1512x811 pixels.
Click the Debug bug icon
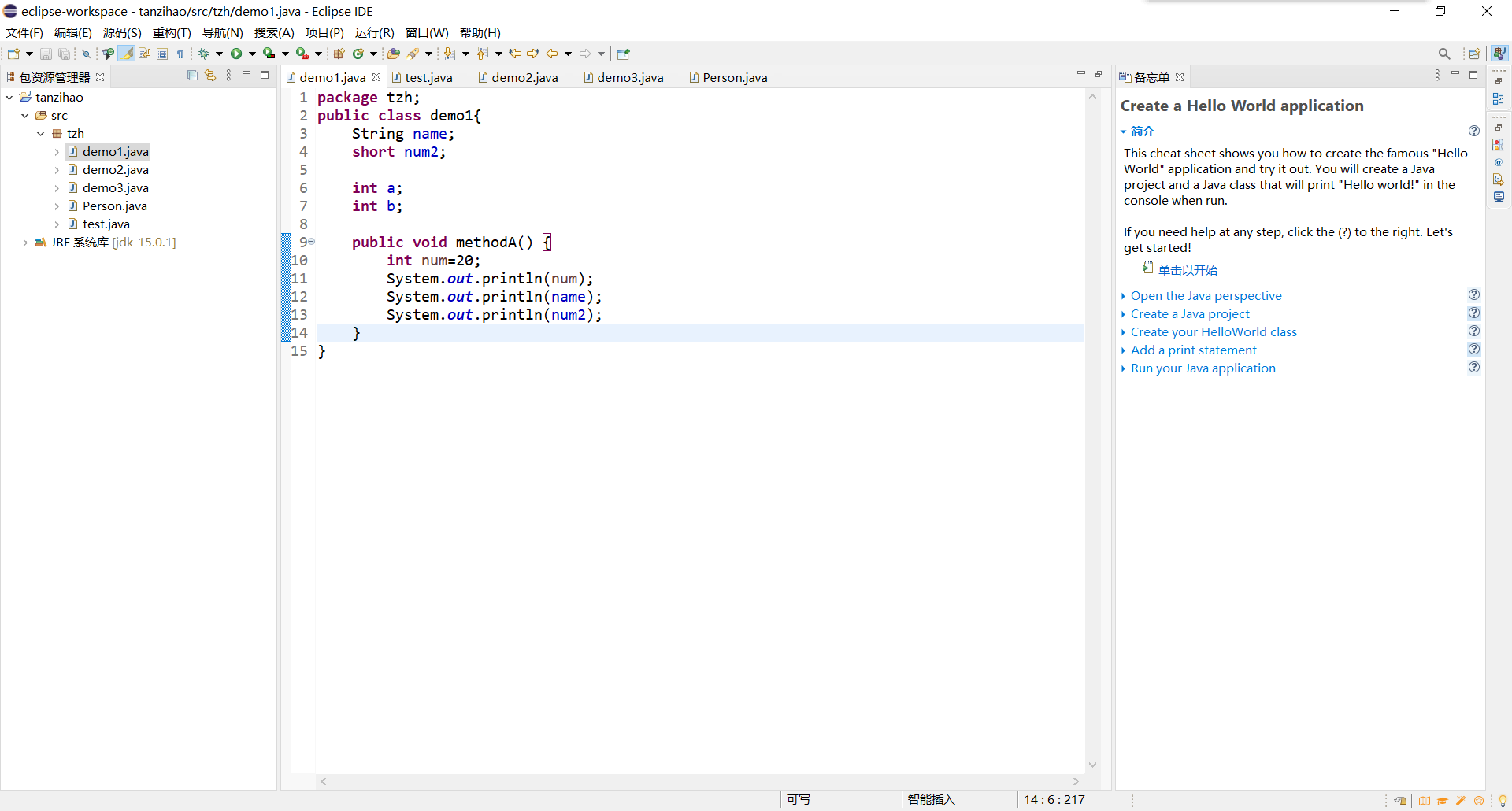pyautogui.click(x=203, y=54)
